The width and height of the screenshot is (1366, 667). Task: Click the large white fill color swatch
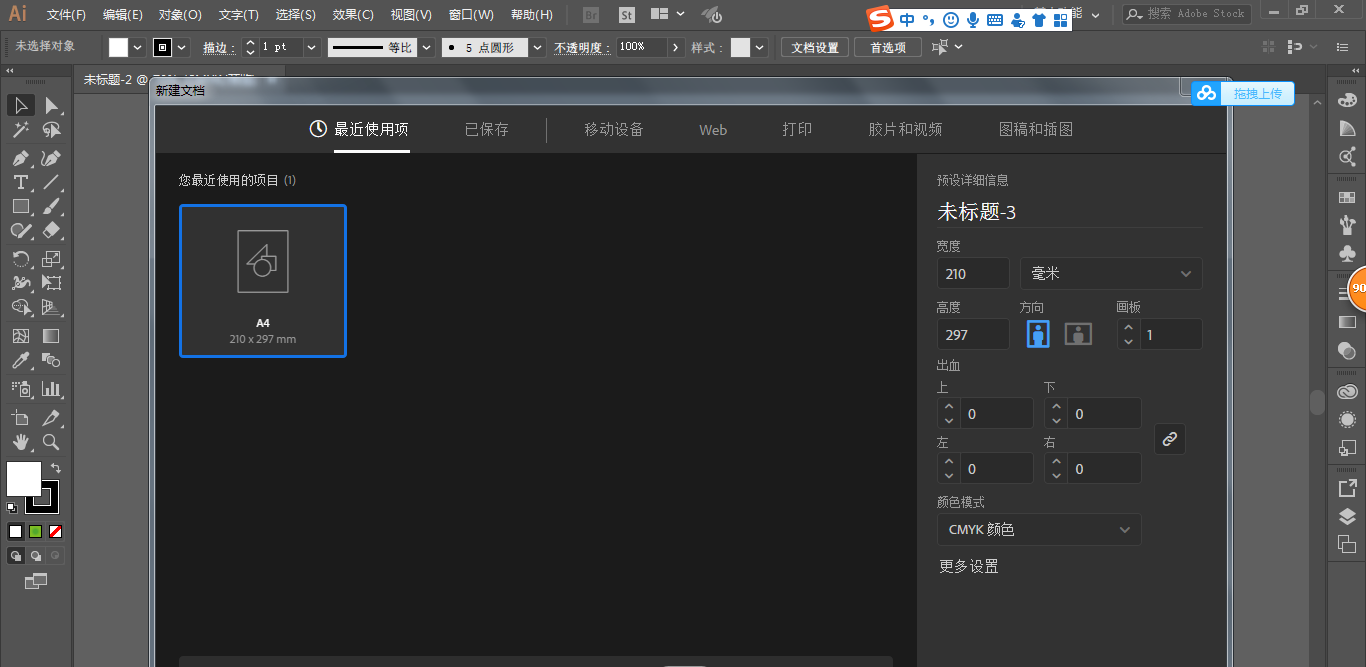pyautogui.click(x=24, y=479)
